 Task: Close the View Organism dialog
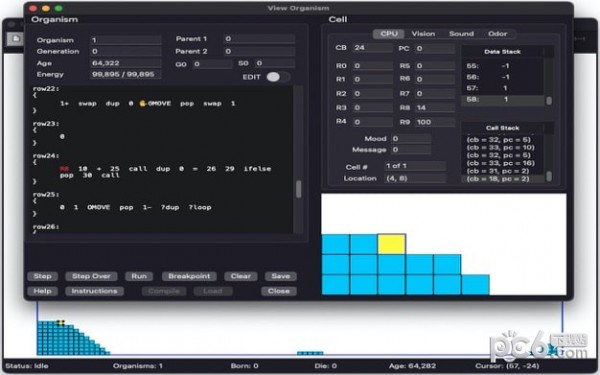point(279,291)
